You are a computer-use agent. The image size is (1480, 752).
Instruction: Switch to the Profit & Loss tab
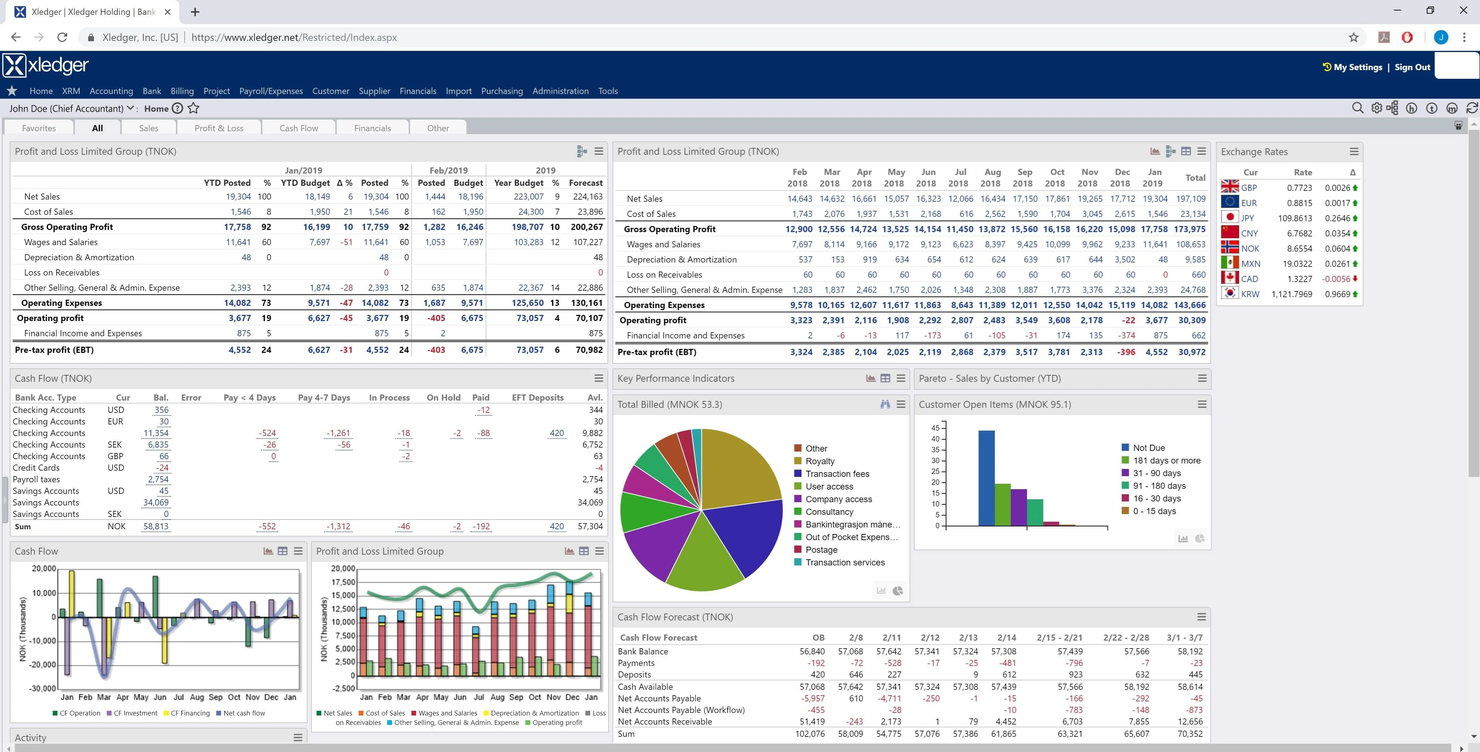point(218,128)
